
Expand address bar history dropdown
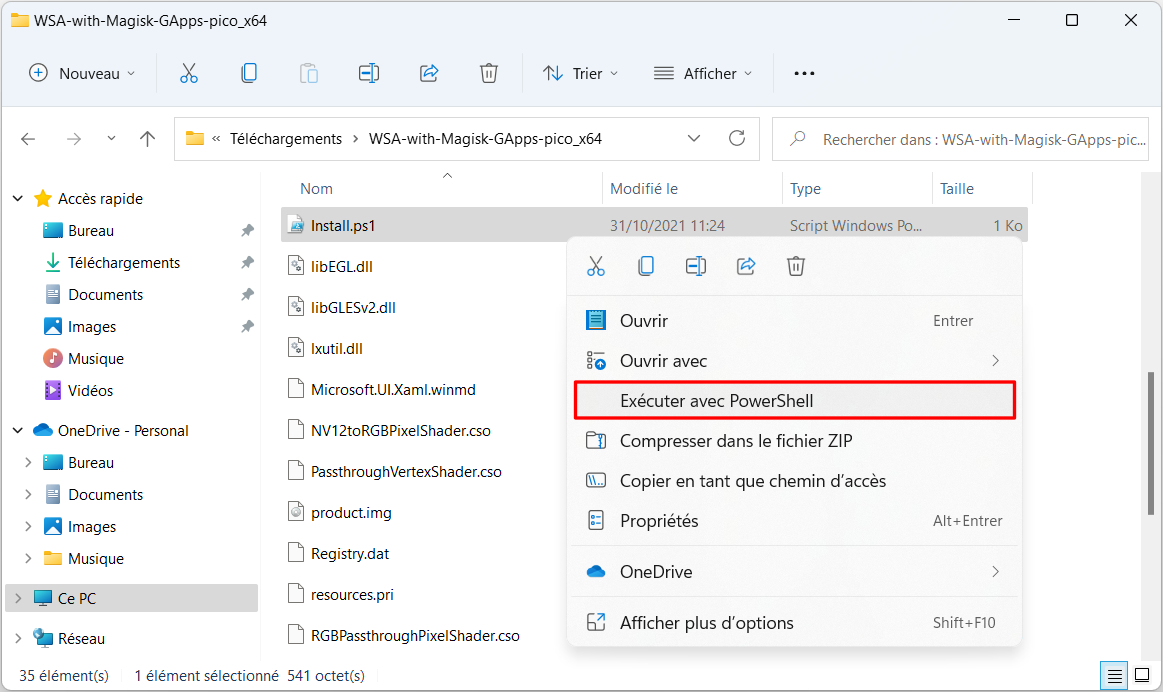pos(694,139)
